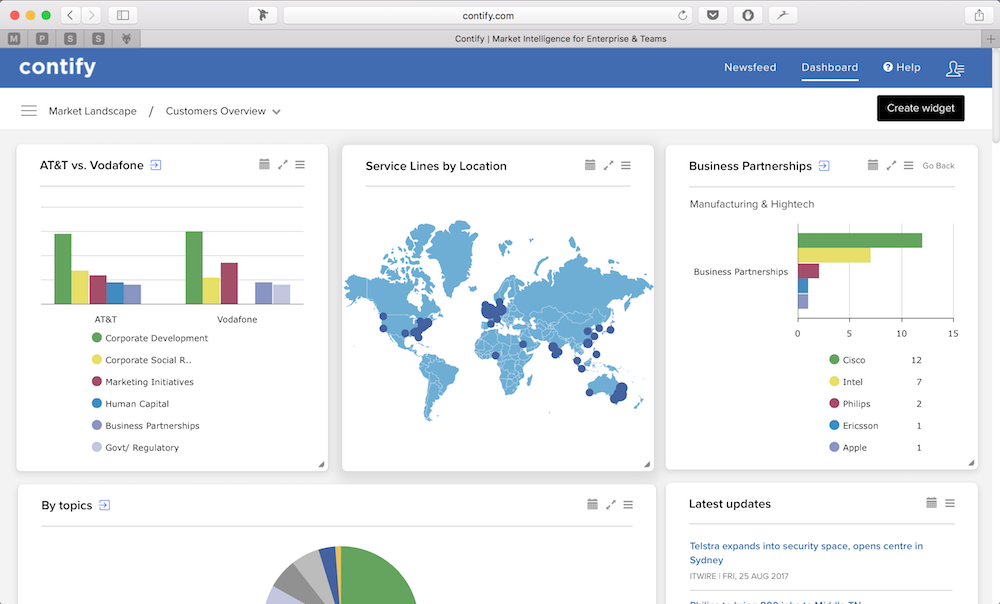This screenshot has width=1000, height=604.
Task: Expand the AT&T vs. Vodafone widget view
Action: (x=282, y=164)
